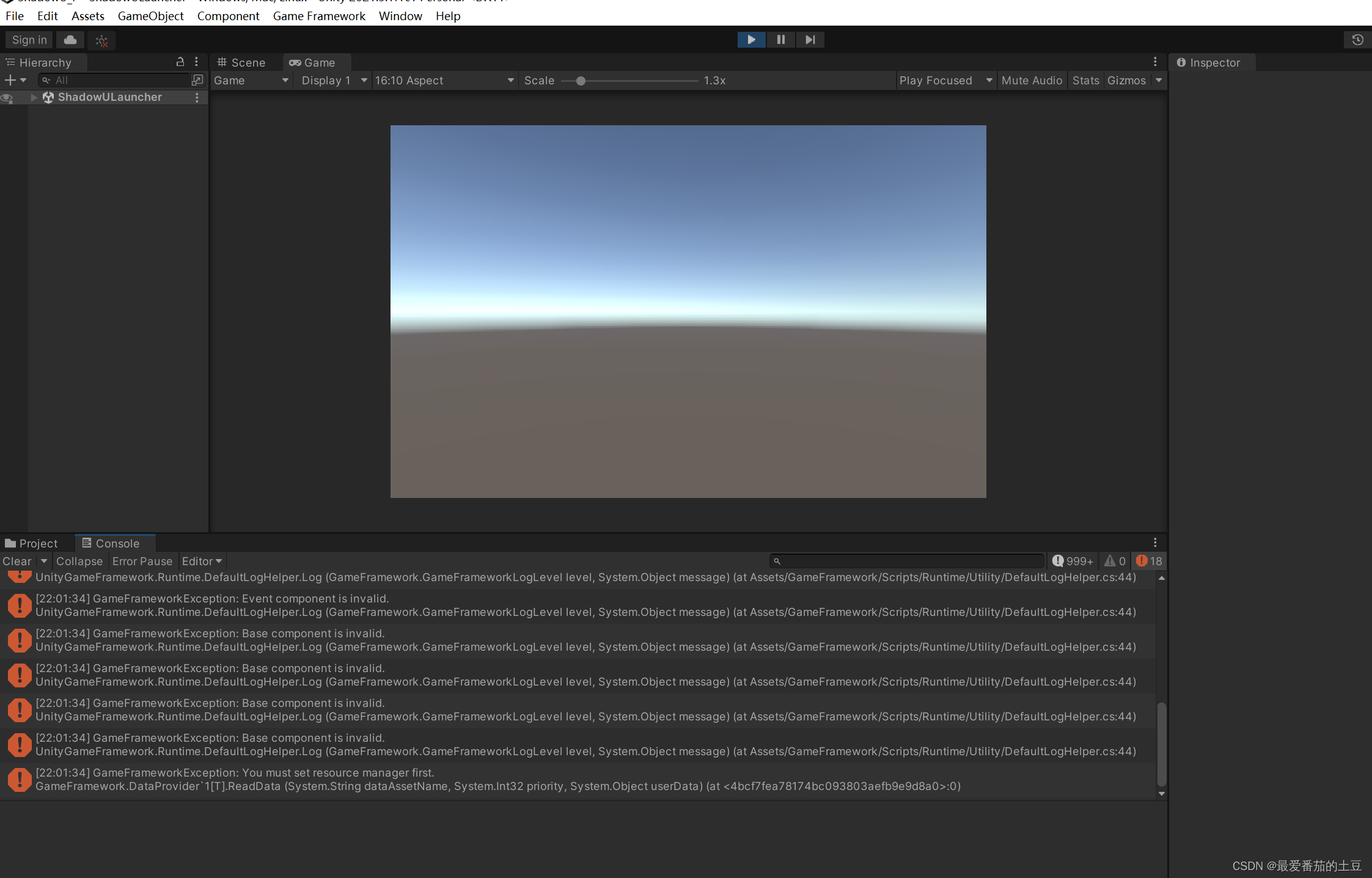Enter Play mode
This screenshot has height=878, width=1372.
(751, 39)
